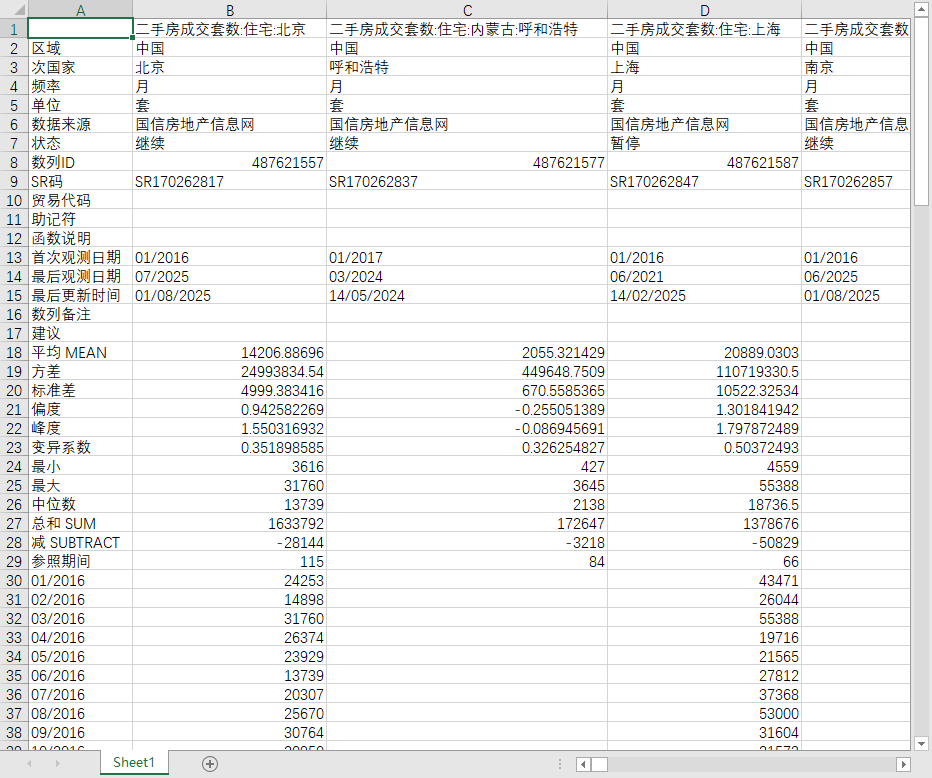Image resolution: width=932 pixels, height=778 pixels.
Task: Select column D header
Action: point(704,10)
